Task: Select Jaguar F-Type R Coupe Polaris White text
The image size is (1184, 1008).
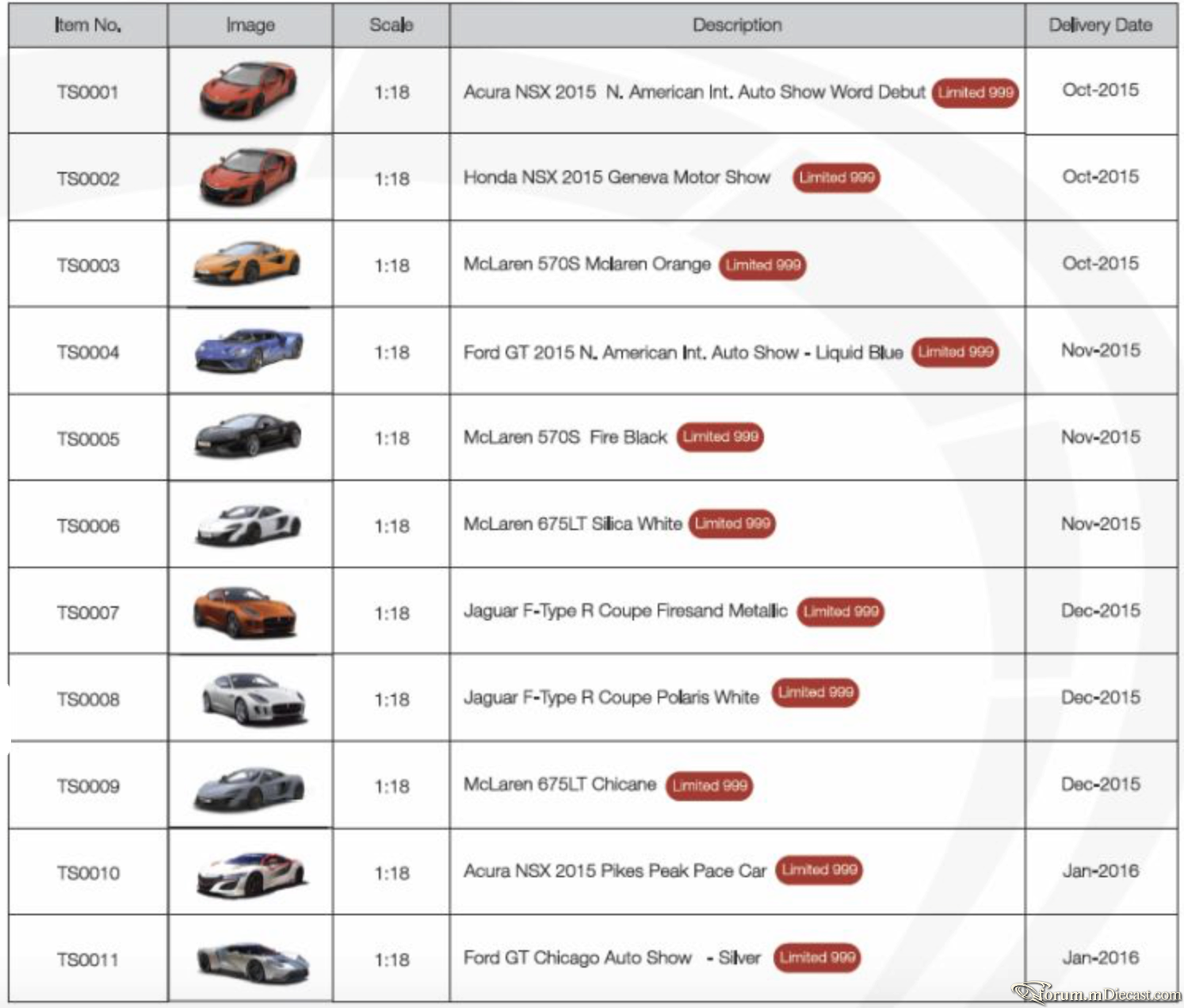Action: [x=611, y=697]
